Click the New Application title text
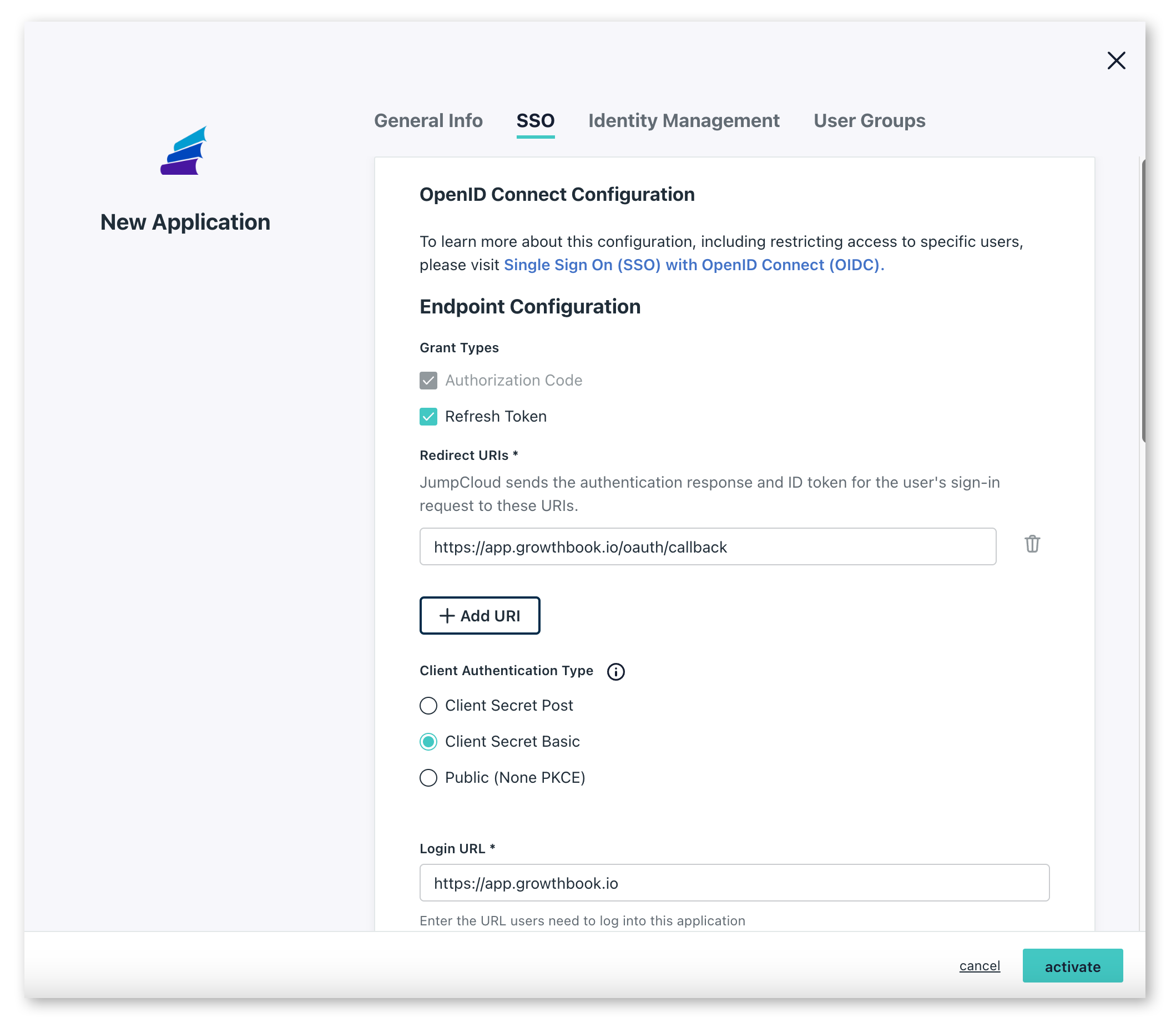This screenshot has height=1023, width=1176. pyautogui.click(x=185, y=222)
